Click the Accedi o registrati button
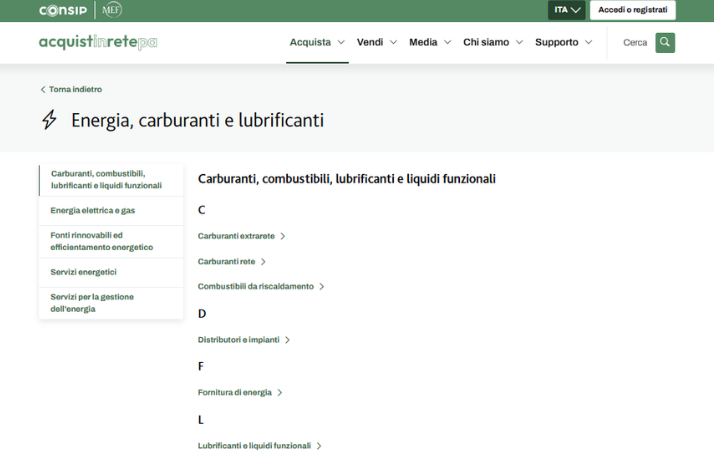Screen dimensions: 714x472 (632, 10)
